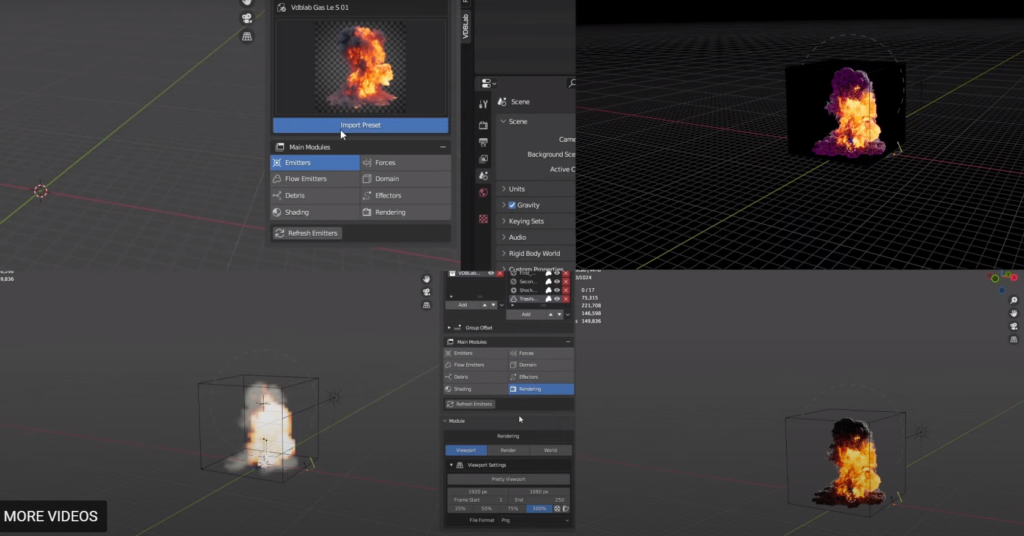The height and width of the screenshot is (536, 1024).
Task: Open the File Format Png dropdown
Action: tap(535, 520)
